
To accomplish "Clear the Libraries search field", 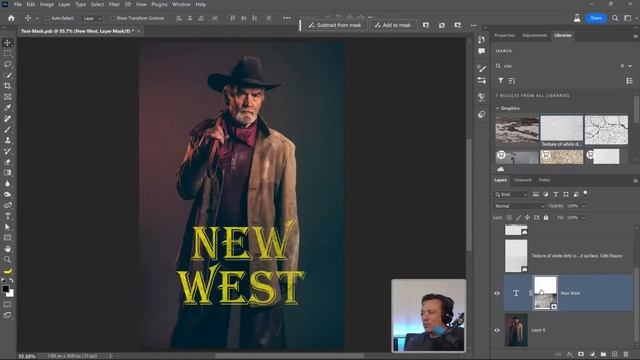I will pyautogui.click(x=622, y=66).
